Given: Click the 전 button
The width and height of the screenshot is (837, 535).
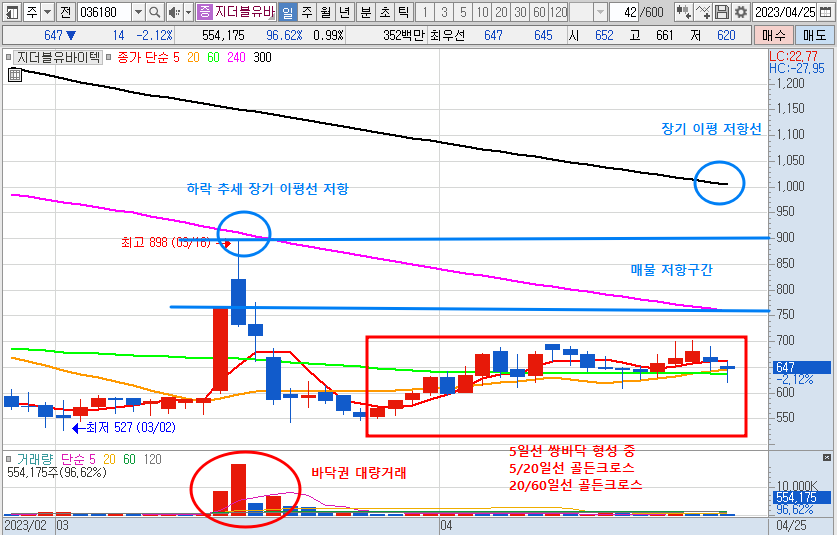Looking at the screenshot, I should pos(65,12).
